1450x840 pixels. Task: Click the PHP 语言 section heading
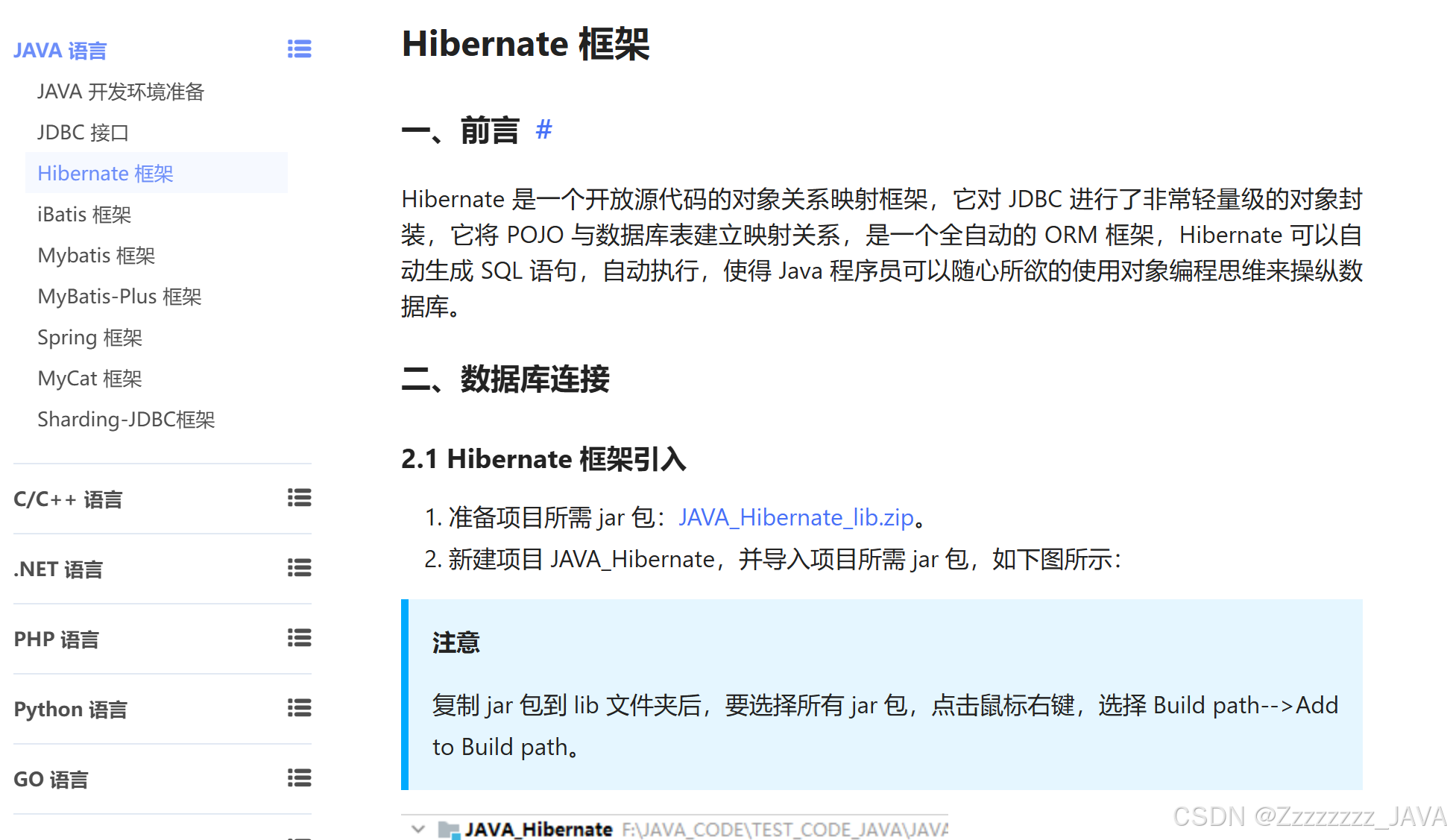tap(56, 640)
